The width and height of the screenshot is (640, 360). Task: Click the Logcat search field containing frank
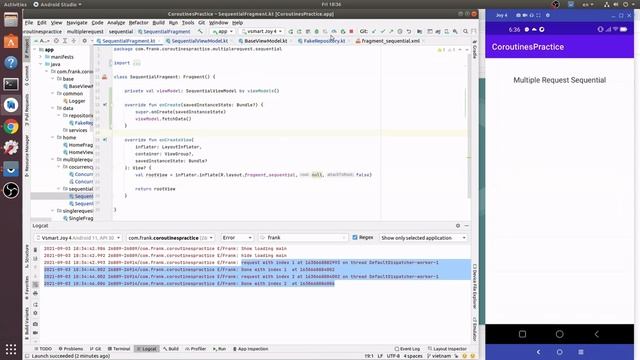(303, 238)
